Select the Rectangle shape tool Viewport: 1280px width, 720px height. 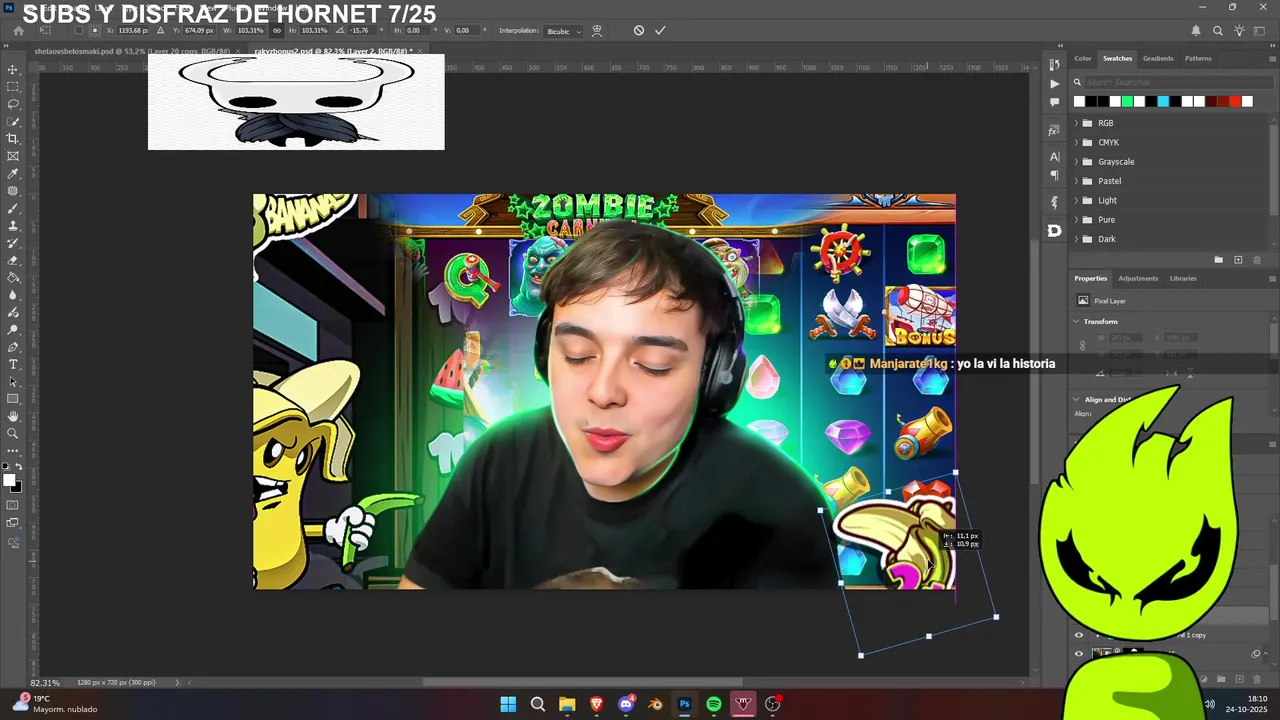click(13, 399)
